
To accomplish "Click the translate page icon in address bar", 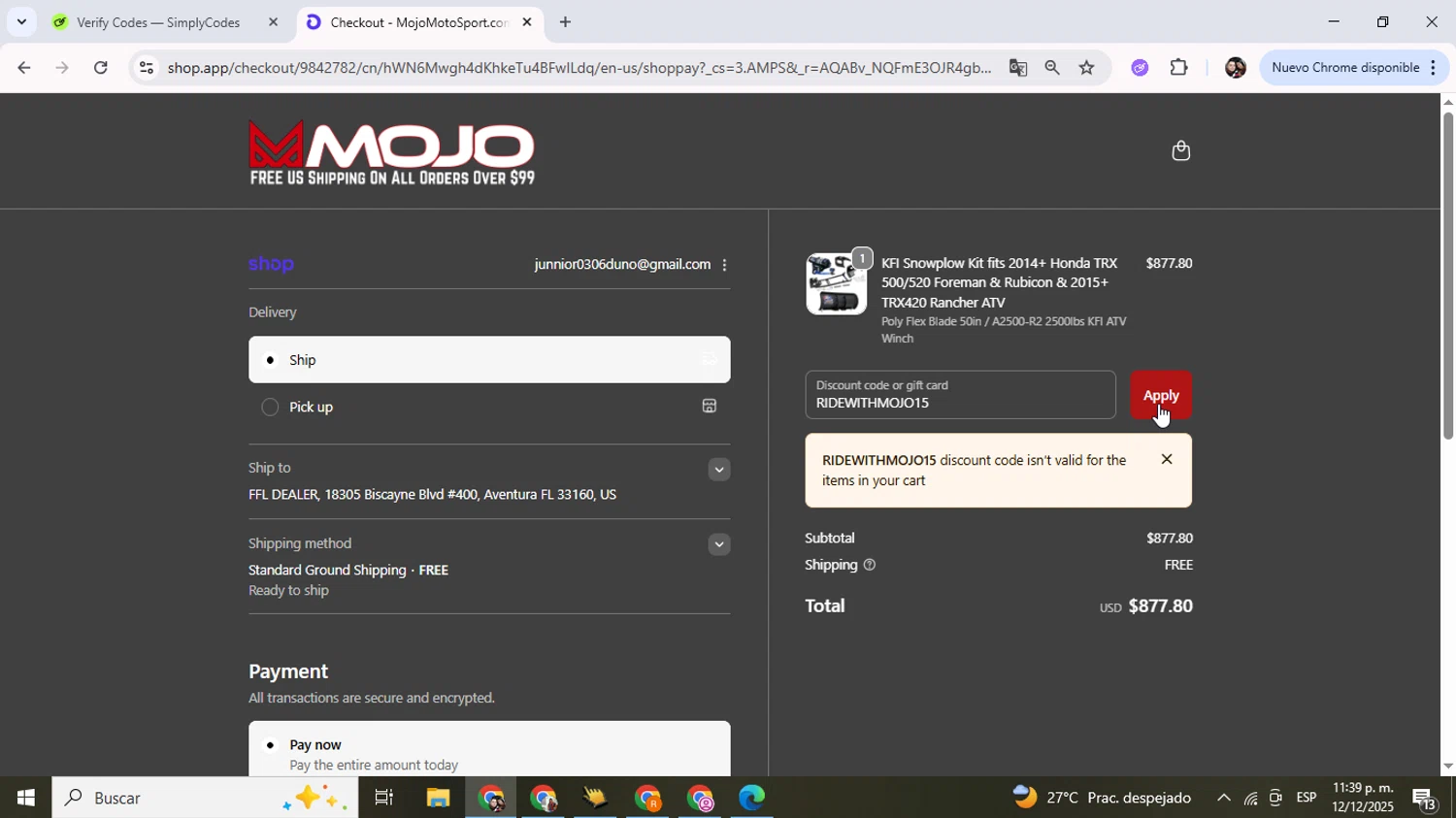I will click(x=1017, y=68).
